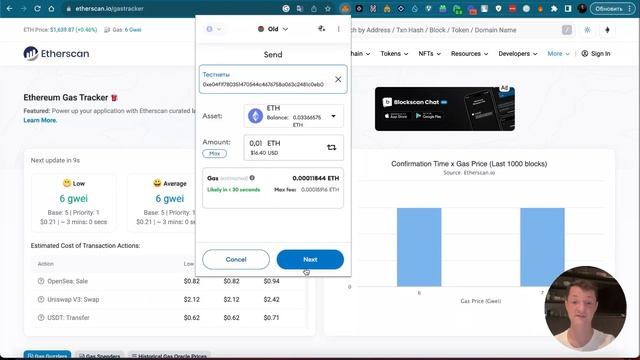Open the NFTs menu
This screenshot has width=640, height=360.
(x=429, y=53)
